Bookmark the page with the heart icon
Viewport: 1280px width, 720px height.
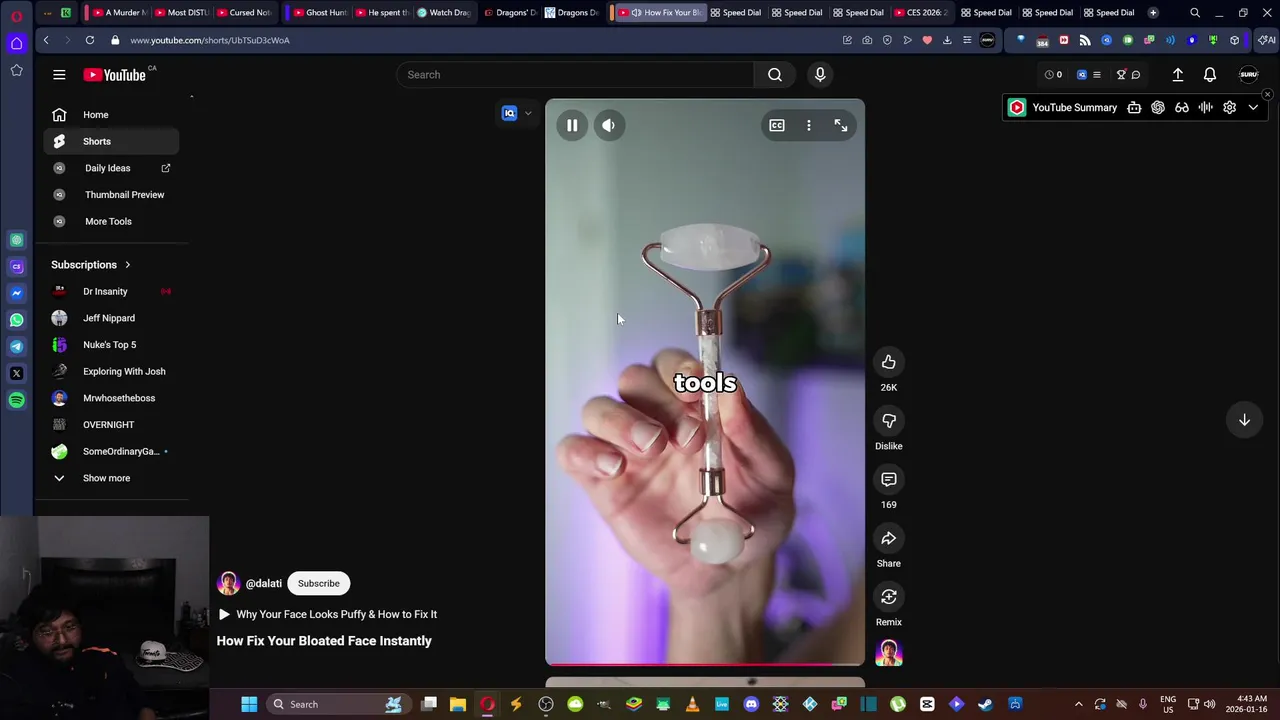click(x=927, y=40)
